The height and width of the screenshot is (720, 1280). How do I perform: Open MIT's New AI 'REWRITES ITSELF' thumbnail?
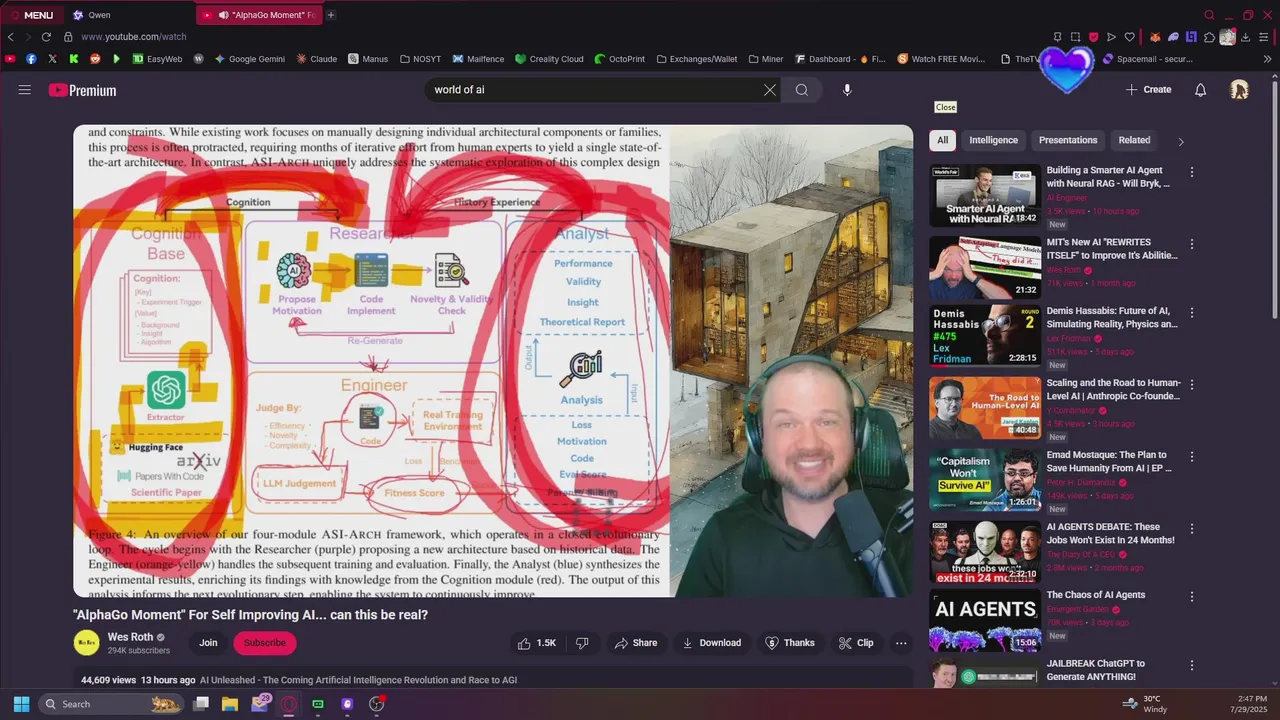[985, 268]
